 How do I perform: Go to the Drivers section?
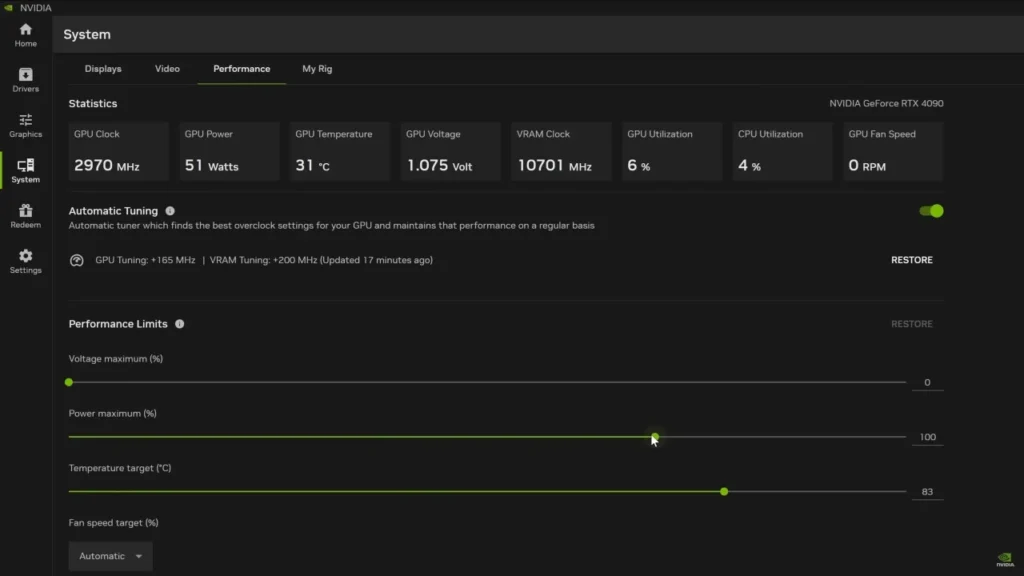(25, 80)
